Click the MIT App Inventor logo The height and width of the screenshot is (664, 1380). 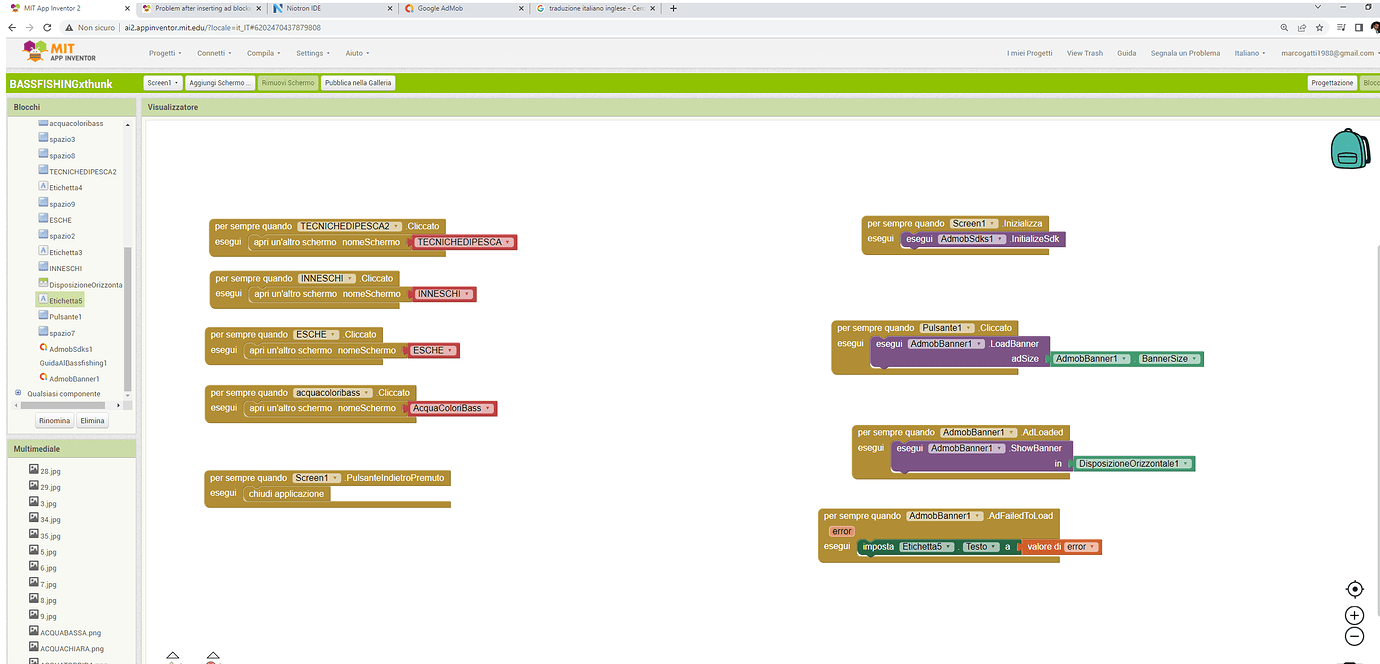click(x=59, y=52)
